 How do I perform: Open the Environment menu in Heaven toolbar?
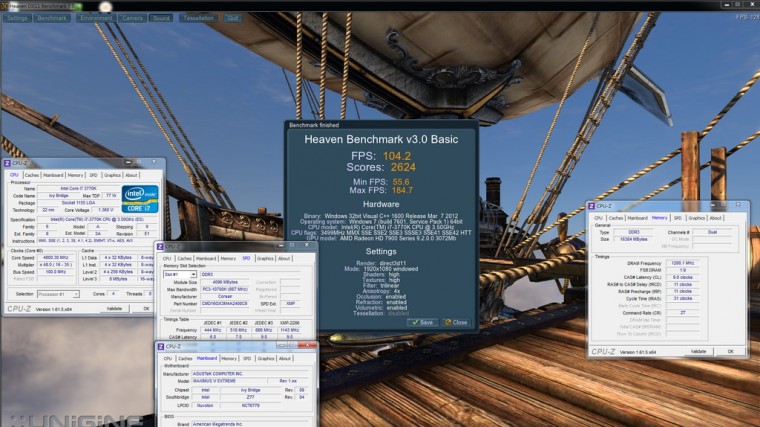click(x=96, y=18)
